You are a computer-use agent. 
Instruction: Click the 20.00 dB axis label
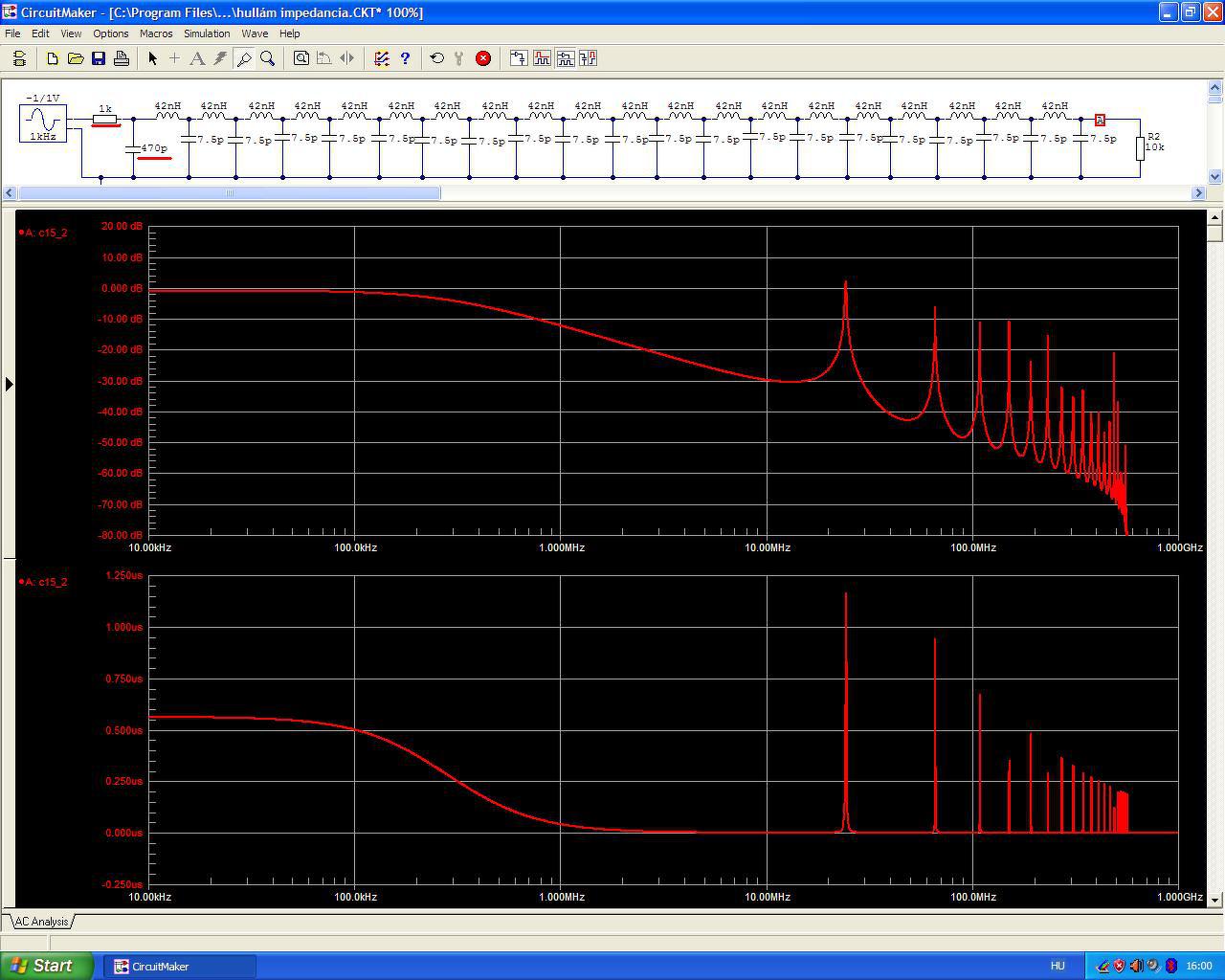(122, 227)
